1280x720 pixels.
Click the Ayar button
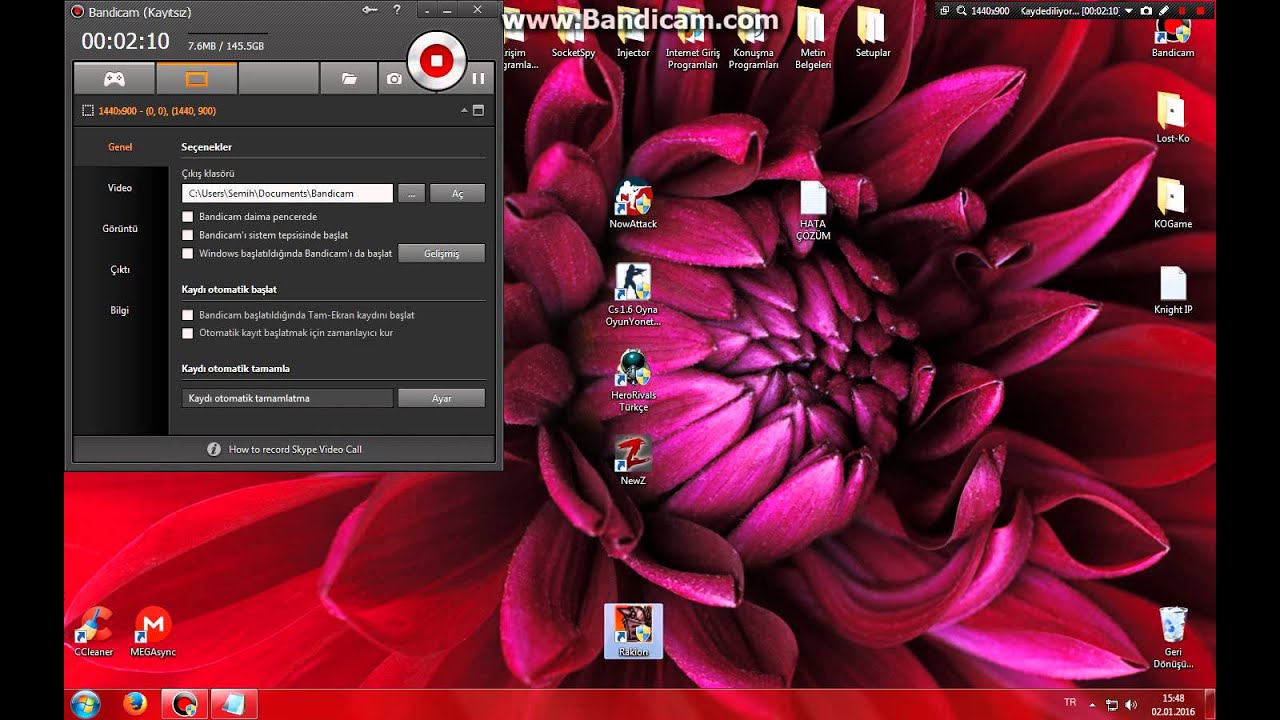441,398
